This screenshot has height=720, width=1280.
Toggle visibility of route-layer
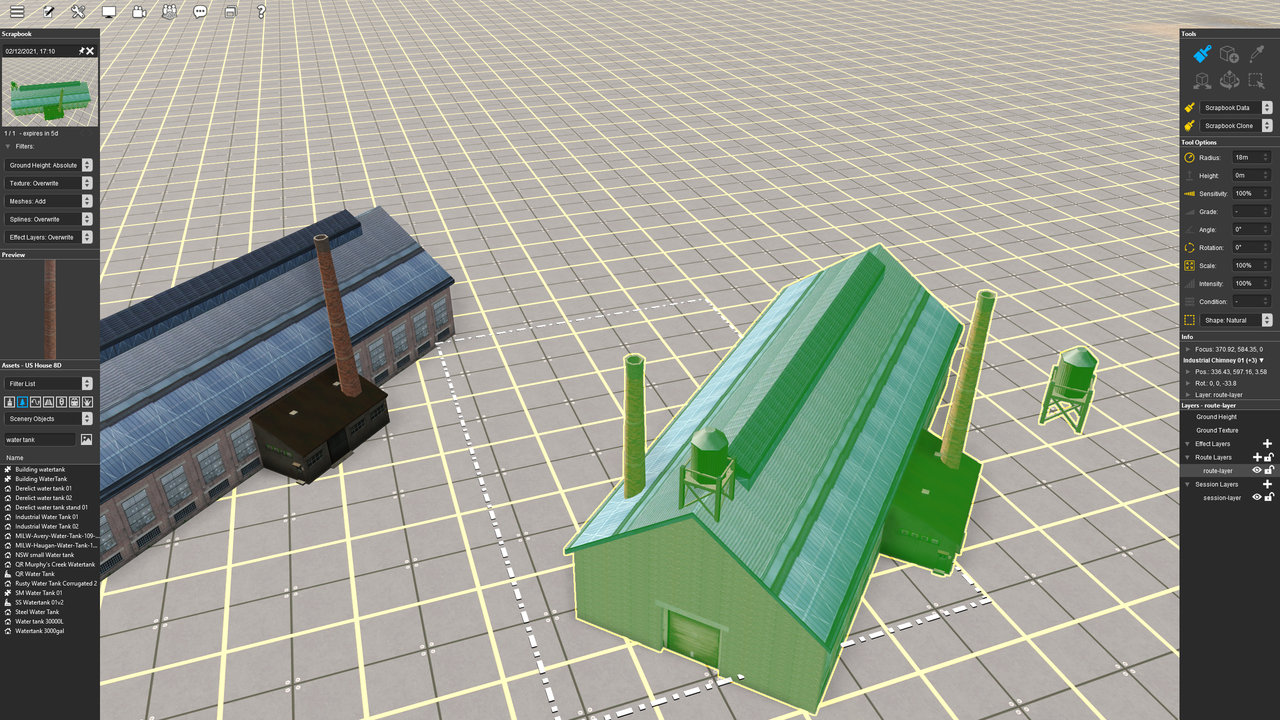[1257, 470]
